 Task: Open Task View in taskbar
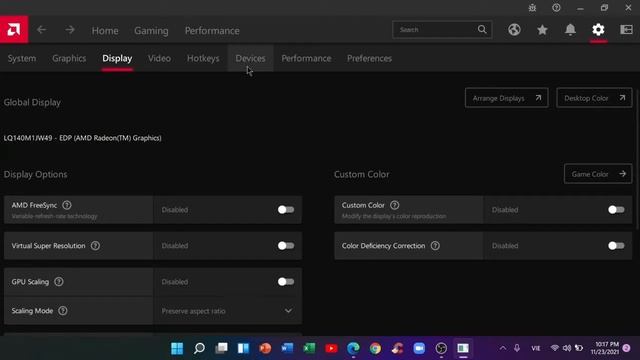click(x=221, y=348)
